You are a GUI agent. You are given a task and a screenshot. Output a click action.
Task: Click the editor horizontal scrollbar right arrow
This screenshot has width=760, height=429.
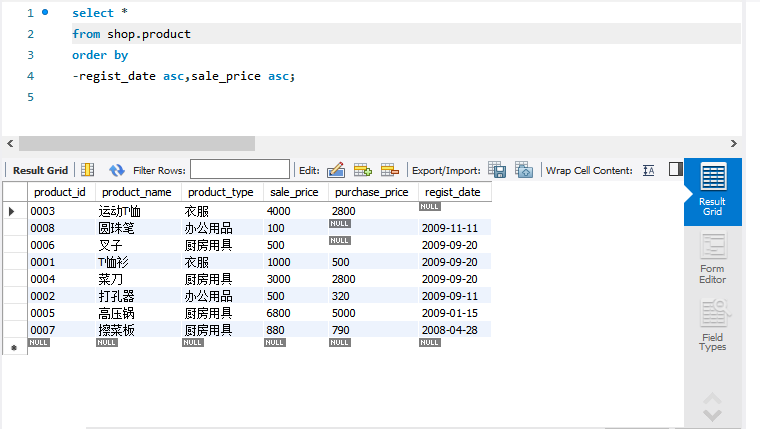[734, 143]
